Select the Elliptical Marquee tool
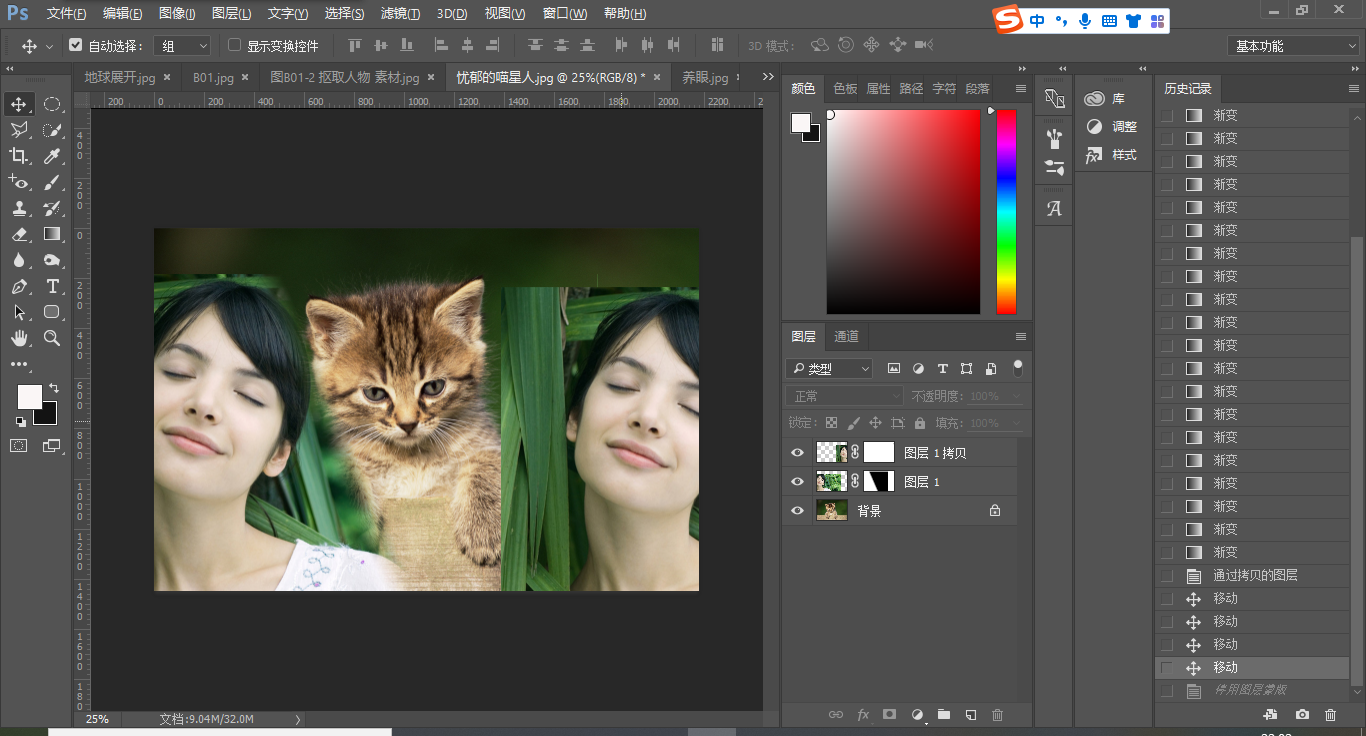The height and width of the screenshot is (736, 1366). click(x=52, y=104)
